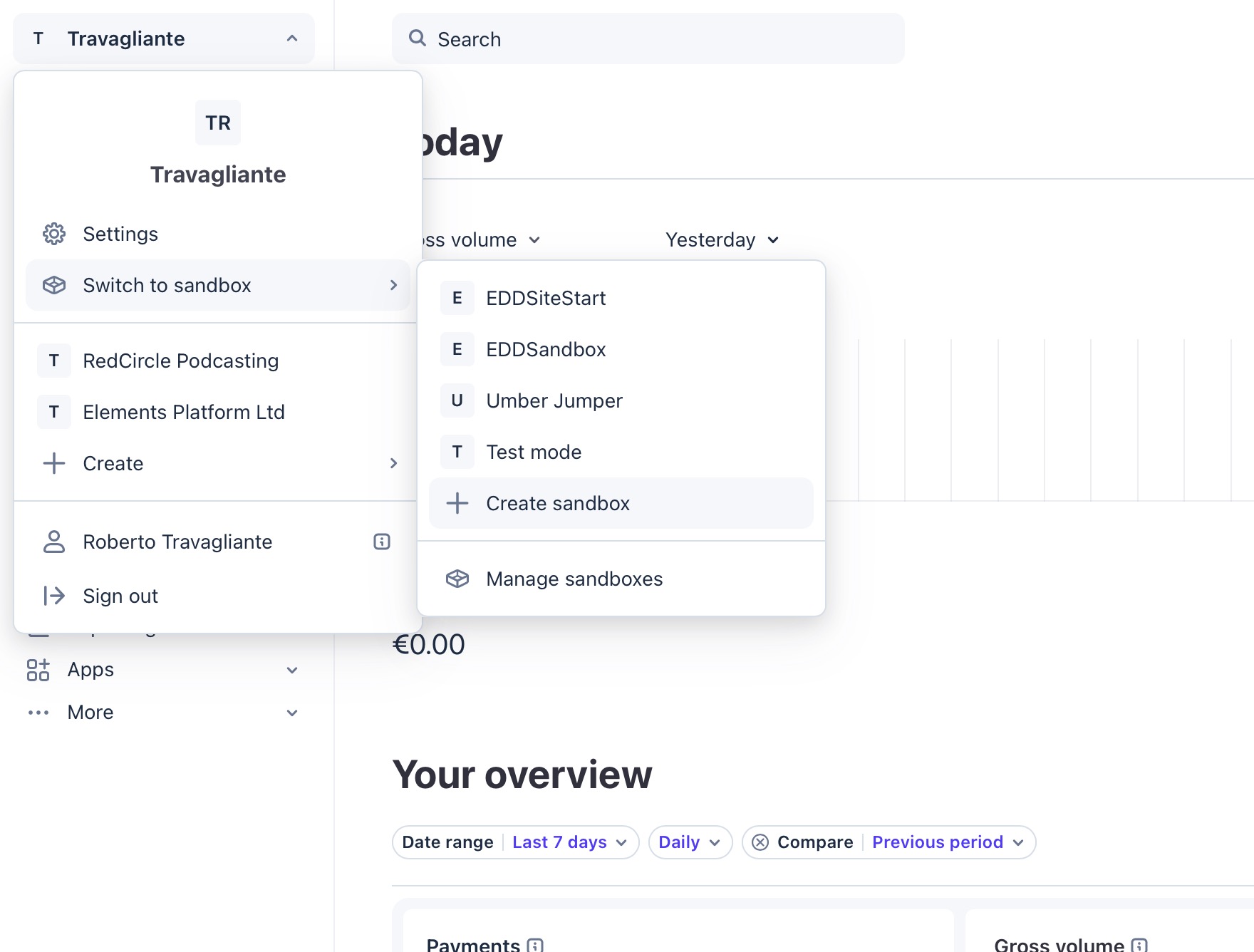Click the Apps grid icon in sidebar

[38, 670]
